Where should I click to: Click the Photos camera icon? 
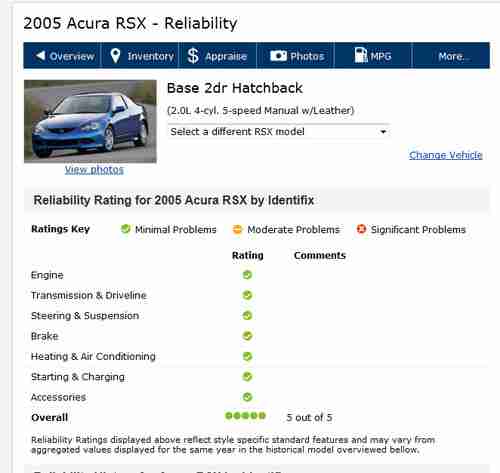278,55
